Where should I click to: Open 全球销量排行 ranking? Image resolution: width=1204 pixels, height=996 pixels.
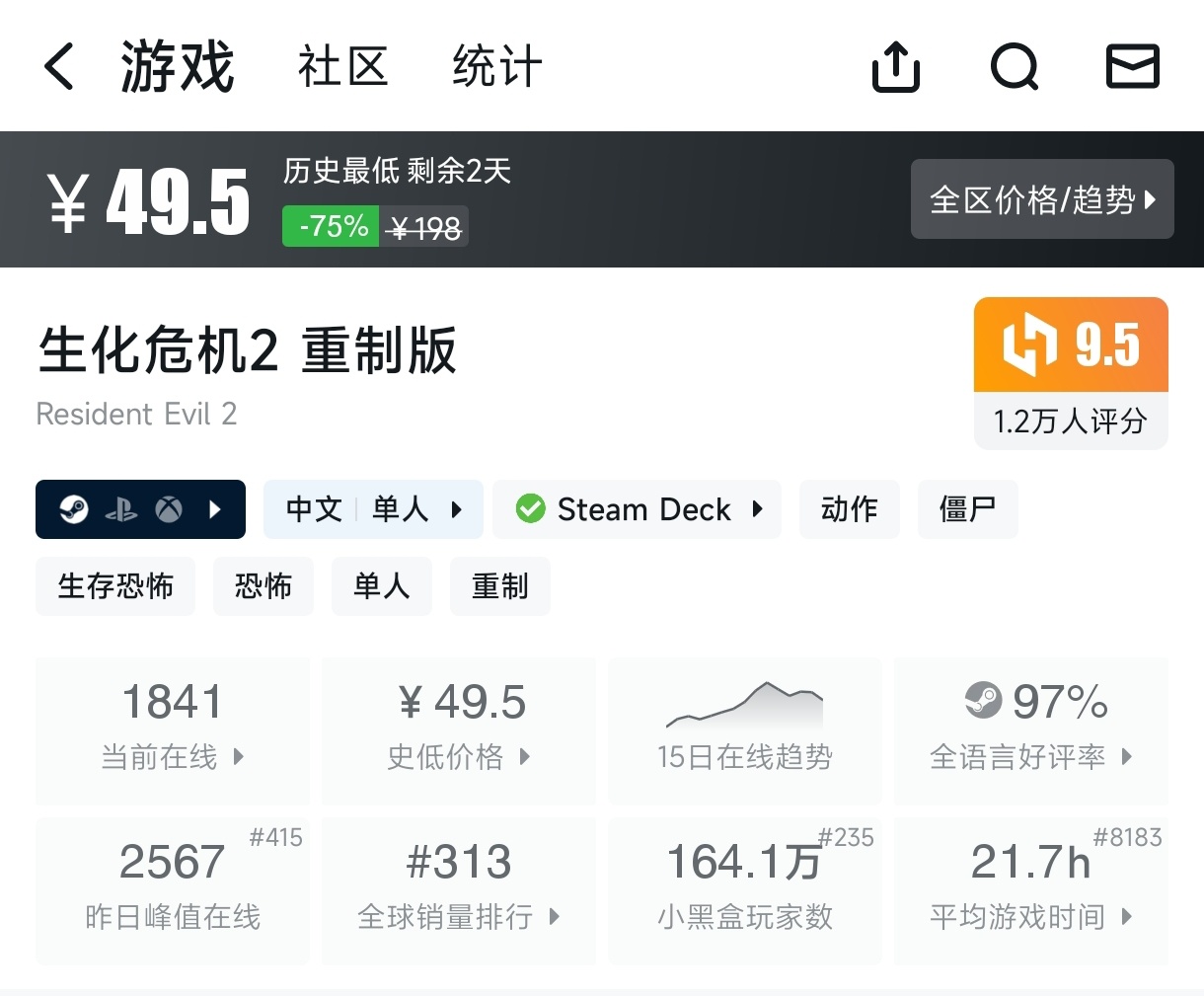(x=458, y=890)
